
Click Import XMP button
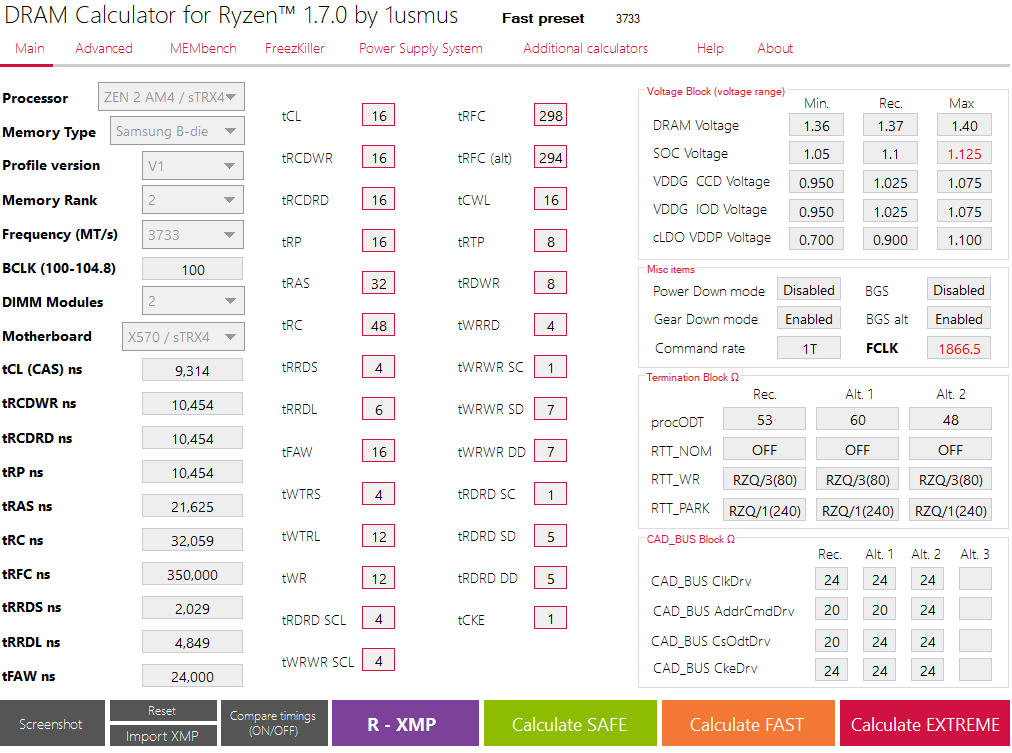click(163, 736)
